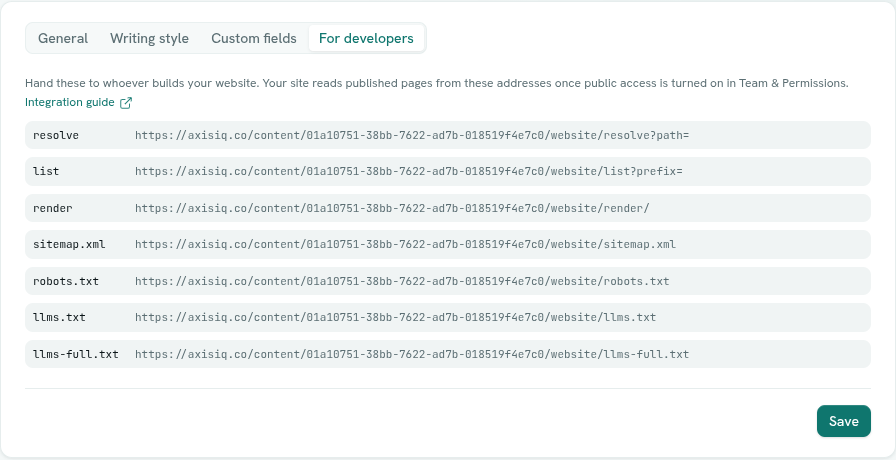Click the robots.txt row label
This screenshot has height=460, width=896.
point(66,281)
